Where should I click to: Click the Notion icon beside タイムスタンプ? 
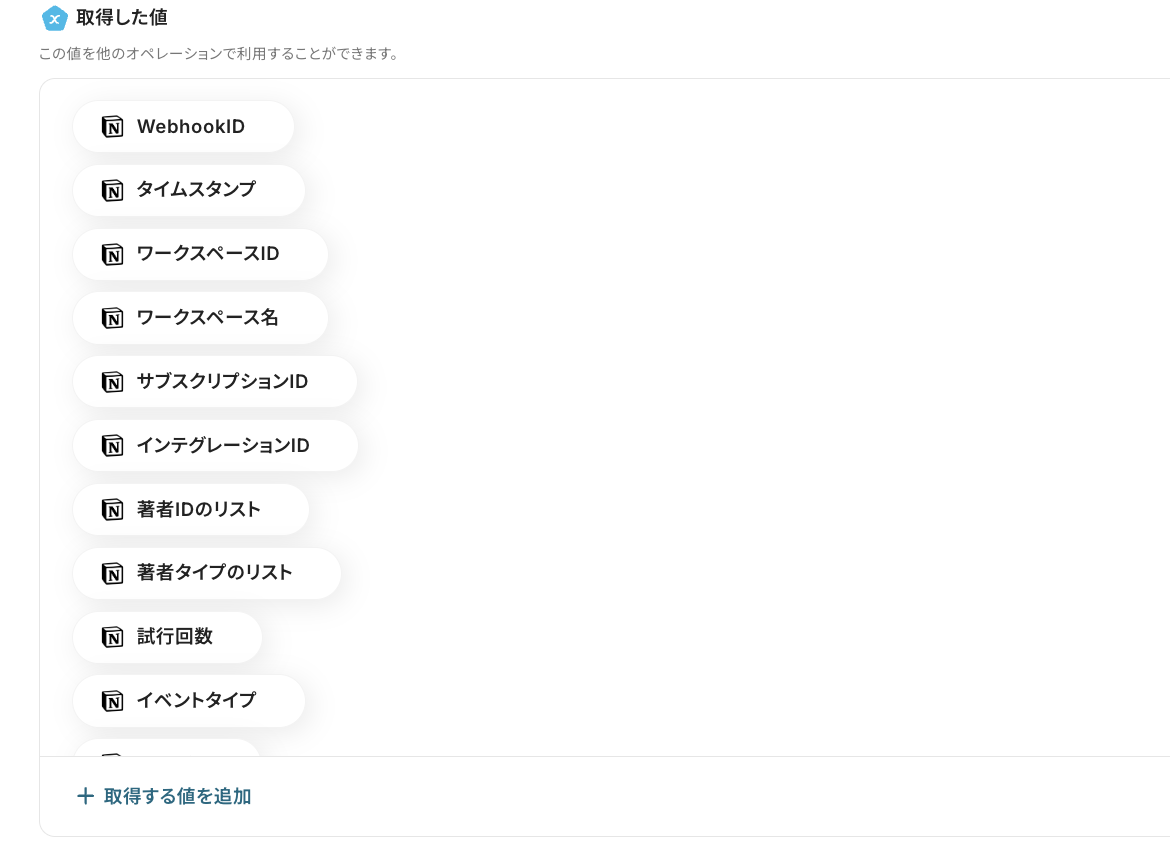[112, 190]
